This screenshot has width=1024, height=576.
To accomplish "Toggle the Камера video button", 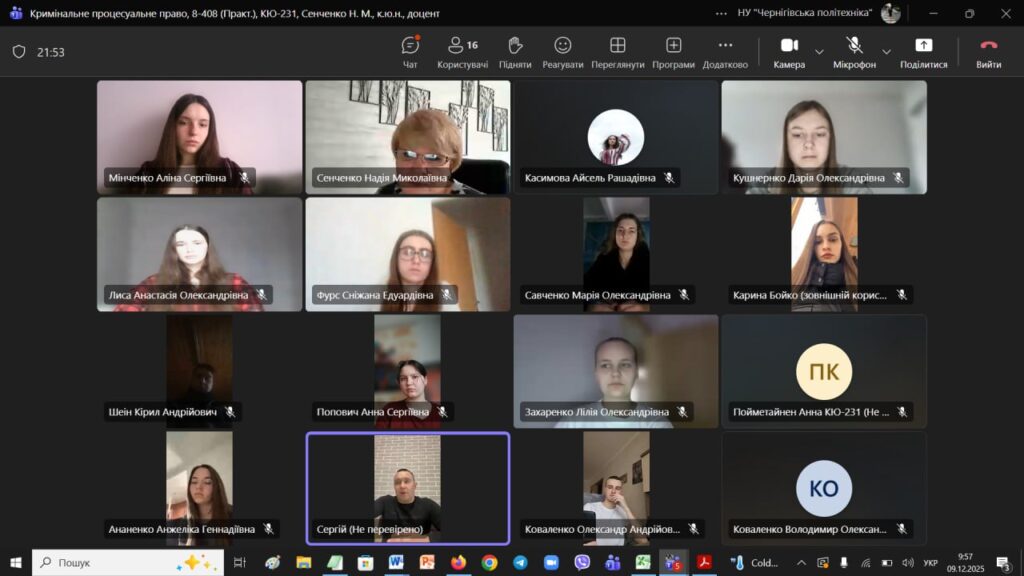I will point(788,52).
